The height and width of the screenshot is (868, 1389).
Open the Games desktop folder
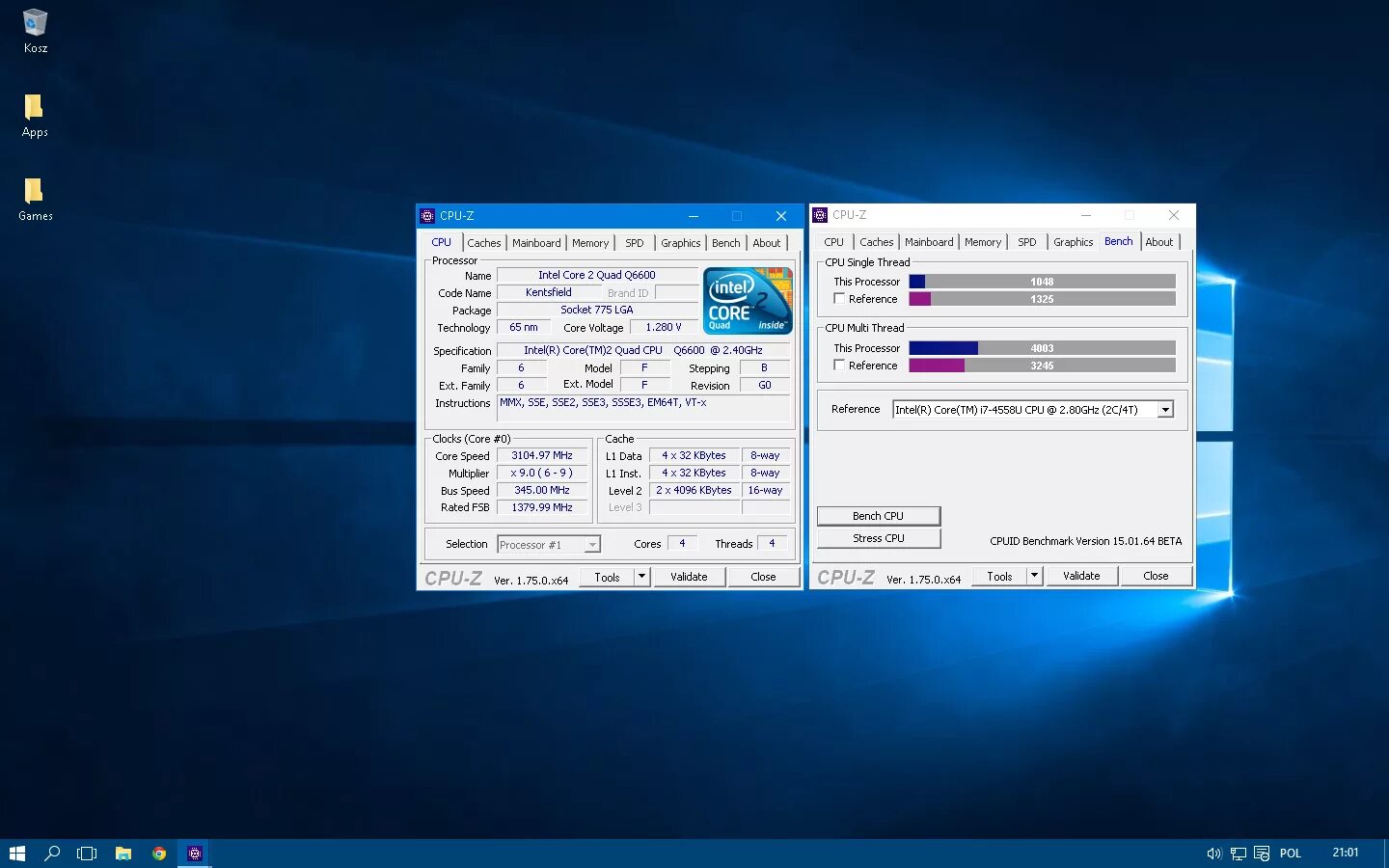pos(35,200)
